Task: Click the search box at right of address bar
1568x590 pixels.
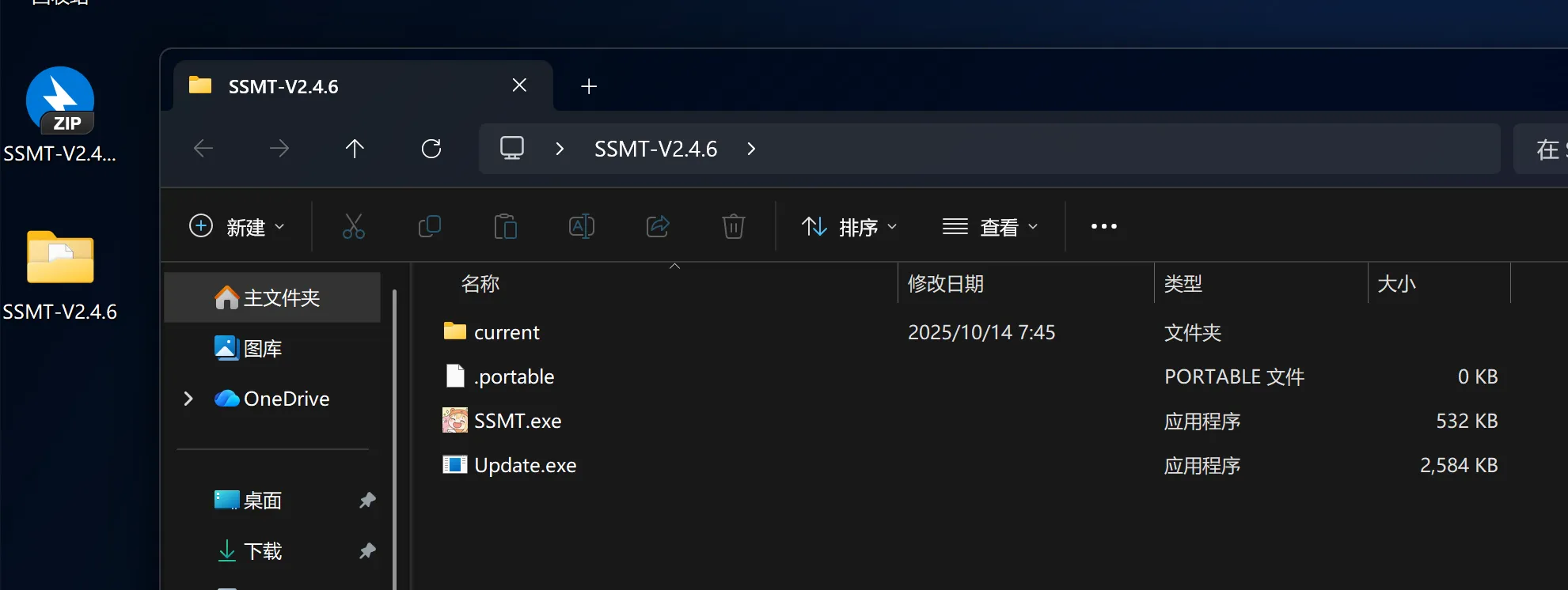Action: 1541,149
